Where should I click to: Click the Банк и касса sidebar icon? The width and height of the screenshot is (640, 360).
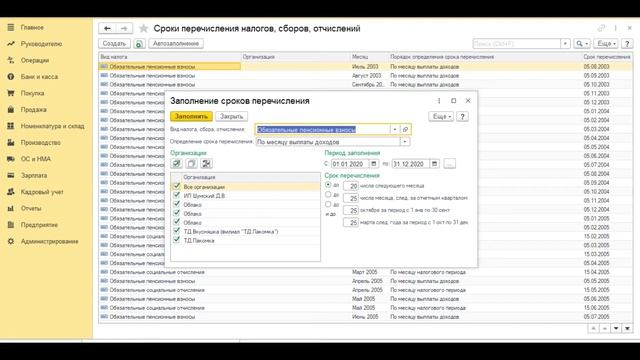coord(11,77)
